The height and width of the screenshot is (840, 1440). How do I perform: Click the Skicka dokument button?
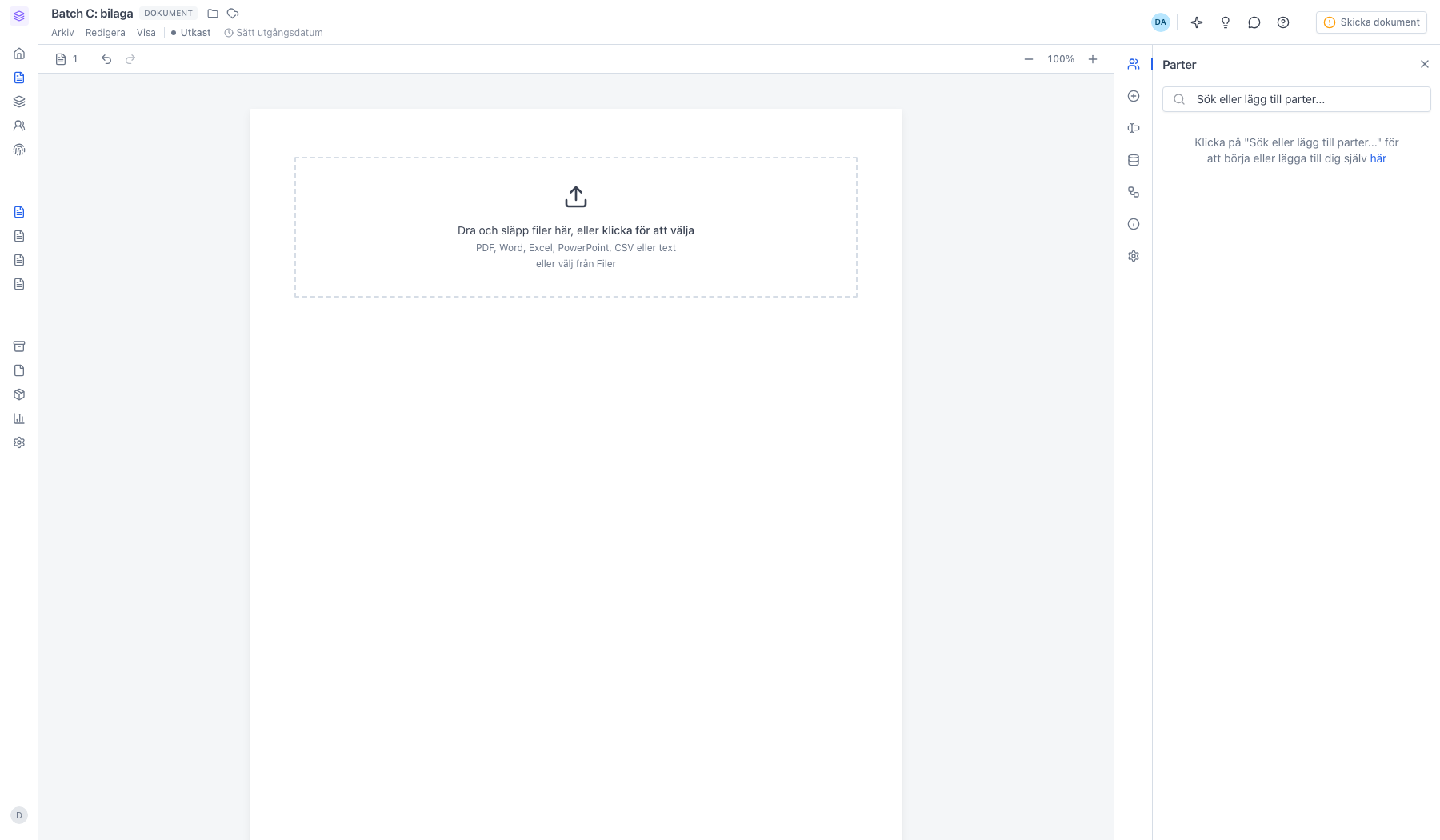(1371, 22)
